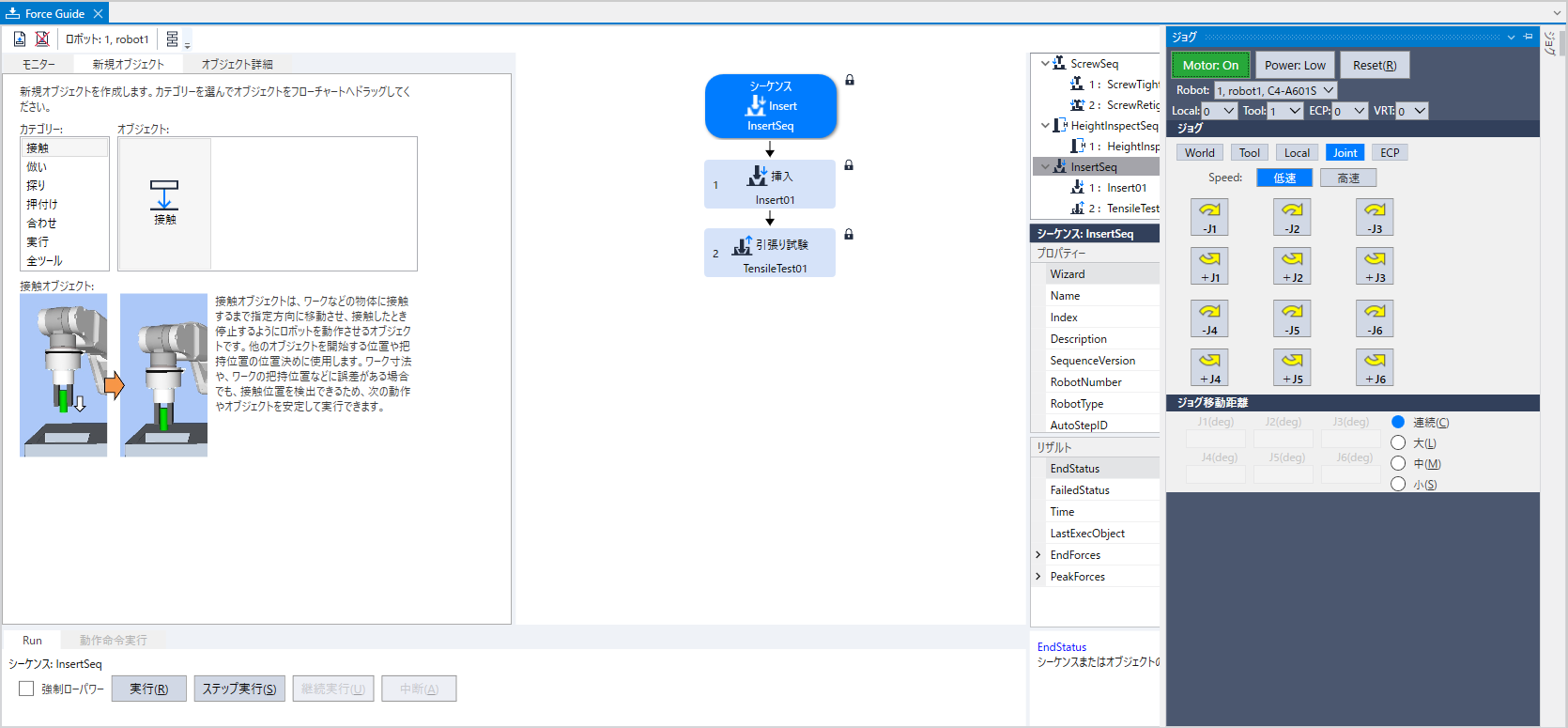
Task: Open the Robot selection dropdown
Action: tap(1275, 90)
